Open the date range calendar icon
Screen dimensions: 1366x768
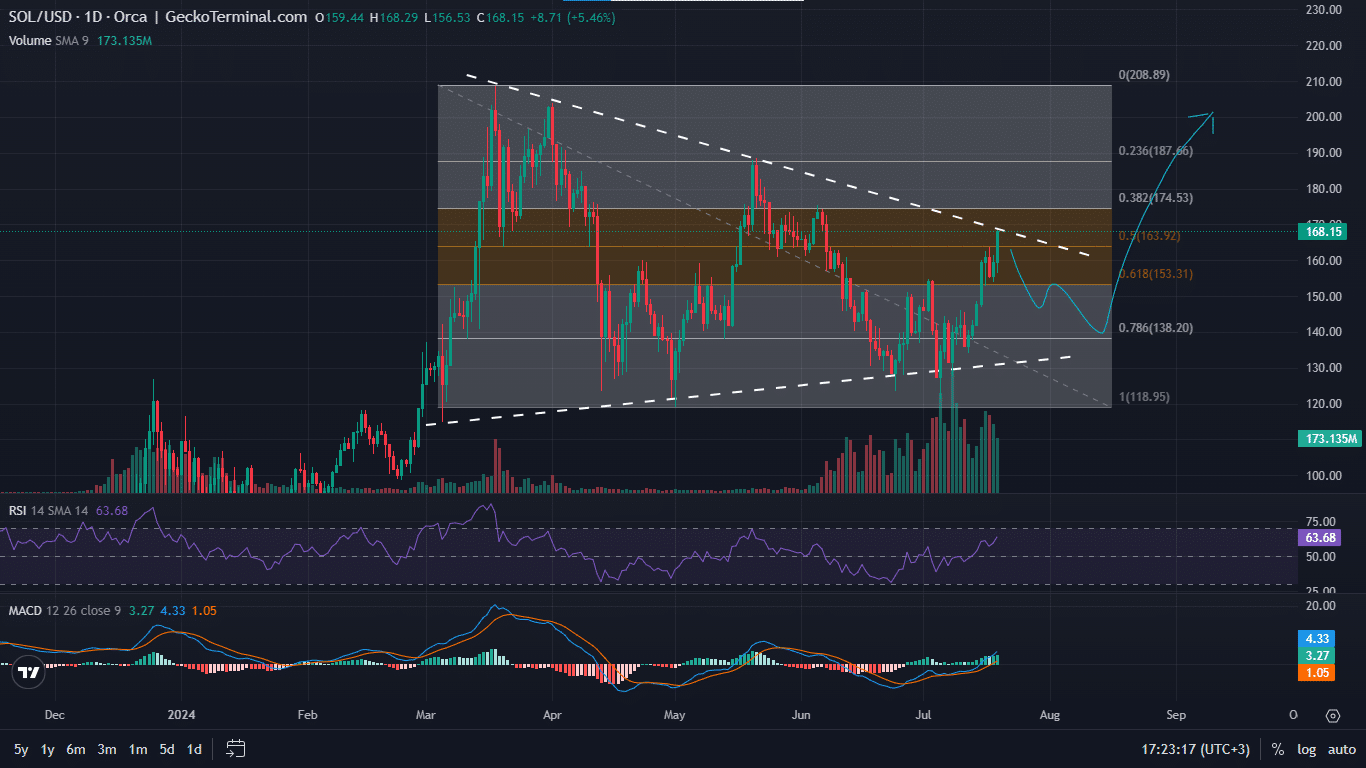(x=236, y=748)
